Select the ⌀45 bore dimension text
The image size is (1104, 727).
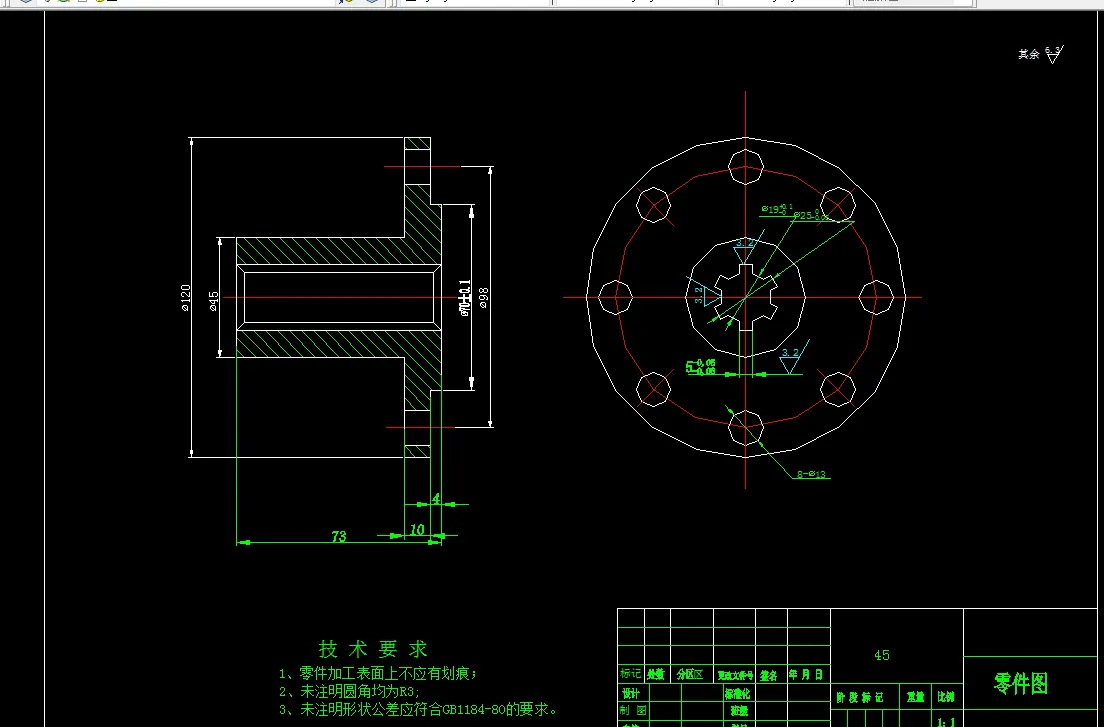(x=214, y=301)
